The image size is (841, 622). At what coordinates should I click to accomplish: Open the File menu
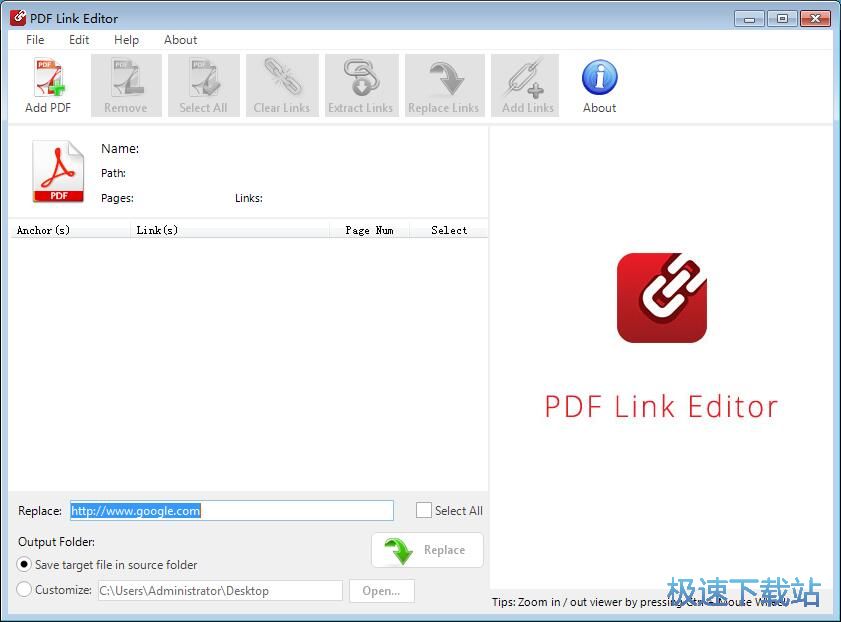pyautogui.click(x=34, y=40)
